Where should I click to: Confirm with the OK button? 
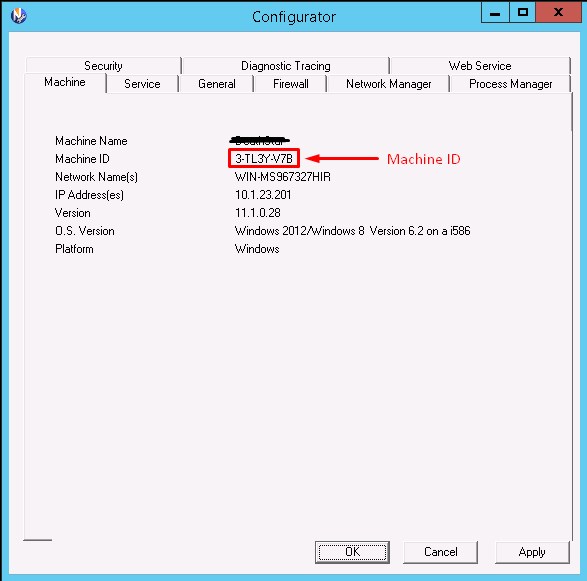click(x=352, y=552)
